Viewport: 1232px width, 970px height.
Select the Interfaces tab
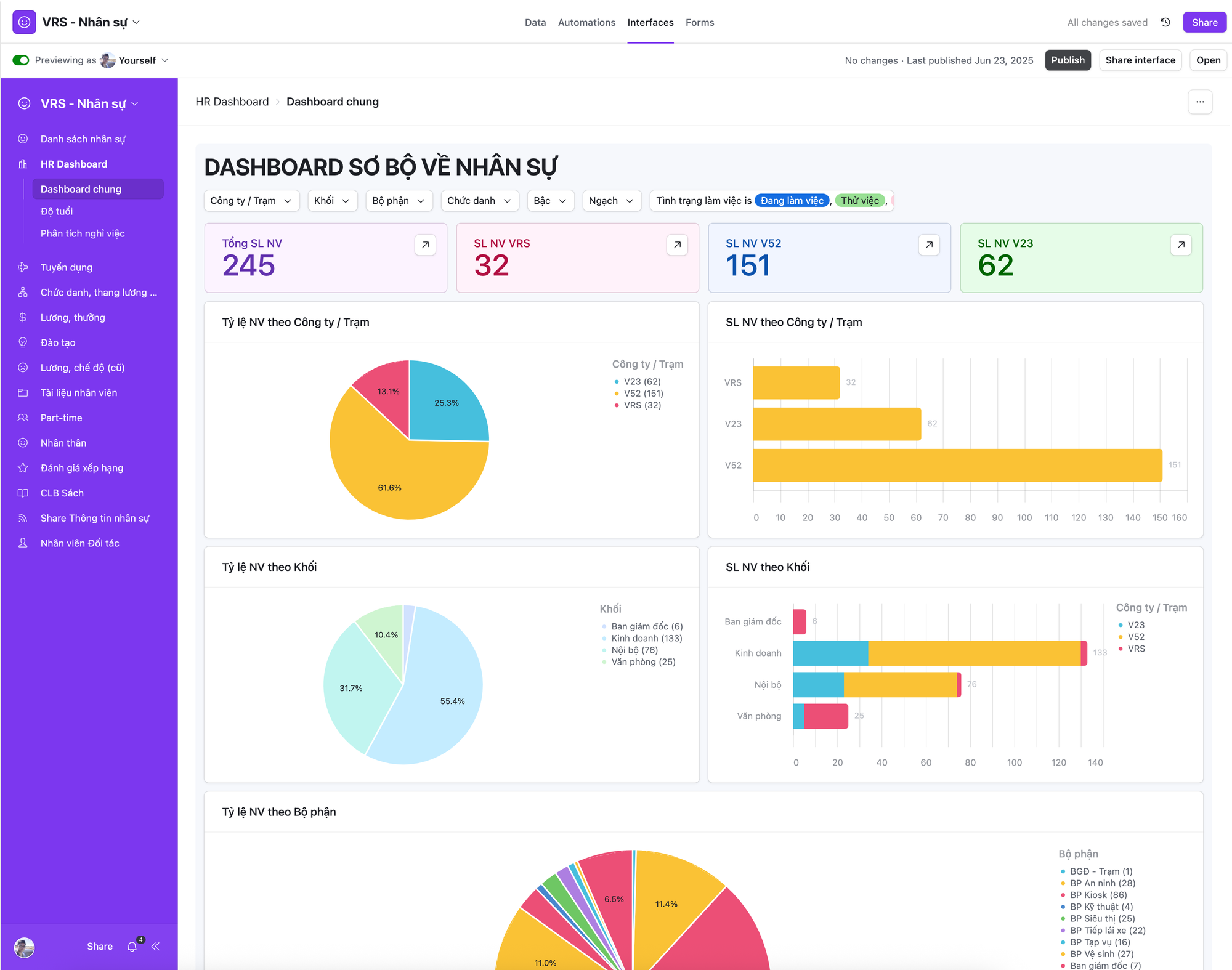650,23
